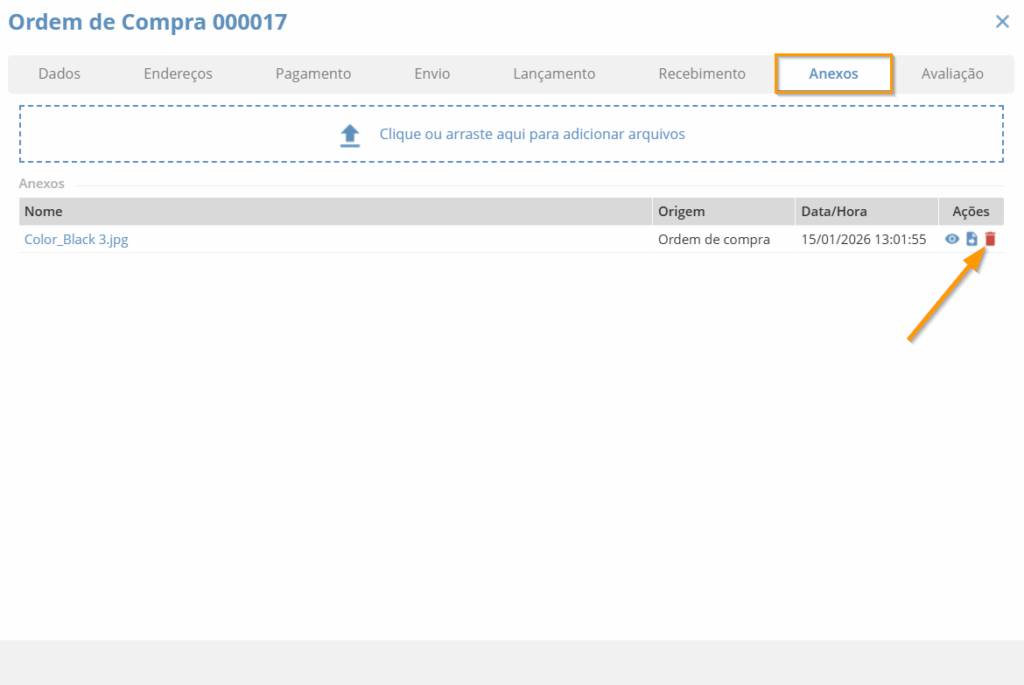Switch to the Dados tab

59,74
